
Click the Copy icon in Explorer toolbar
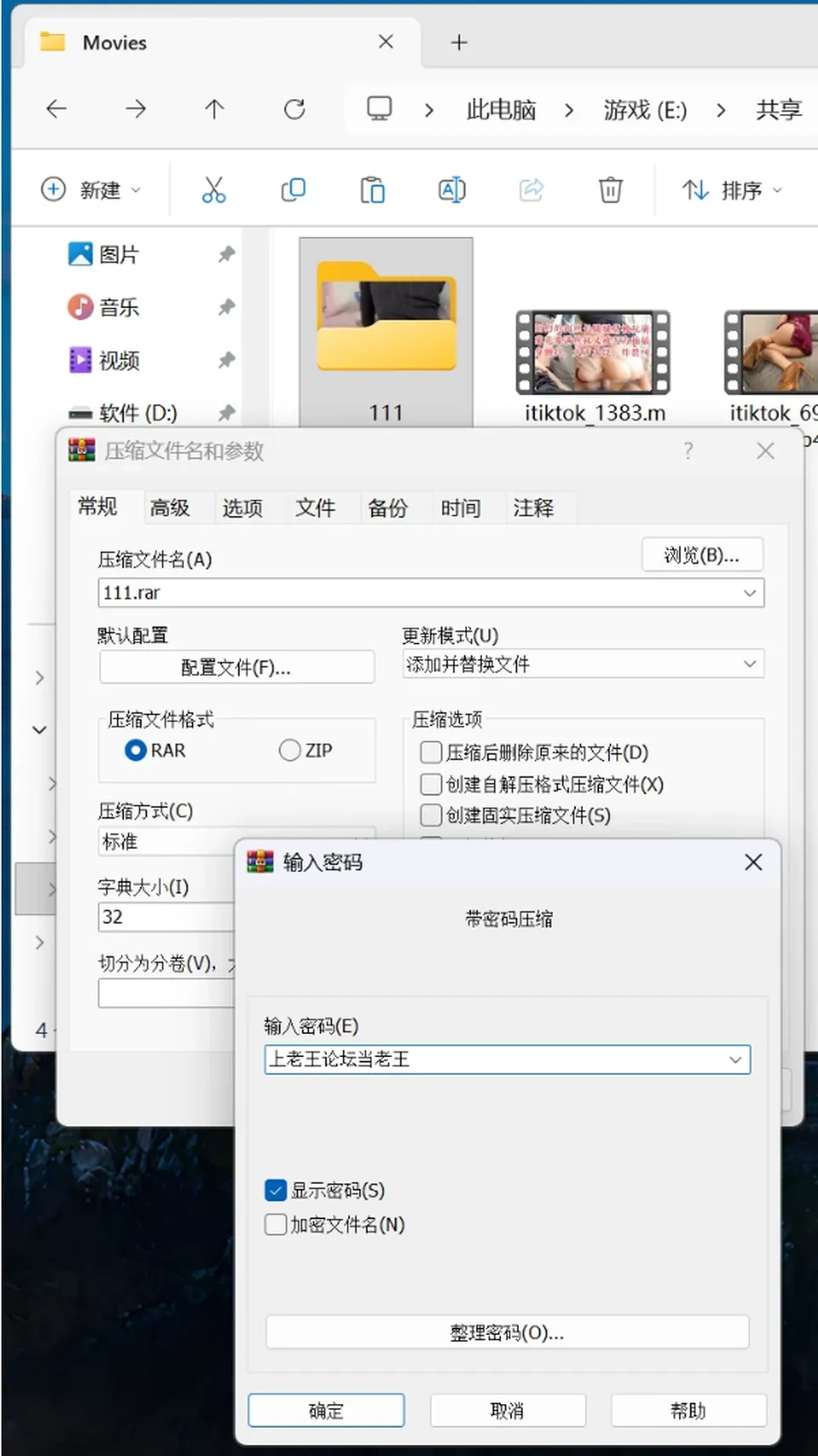tap(293, 189)
